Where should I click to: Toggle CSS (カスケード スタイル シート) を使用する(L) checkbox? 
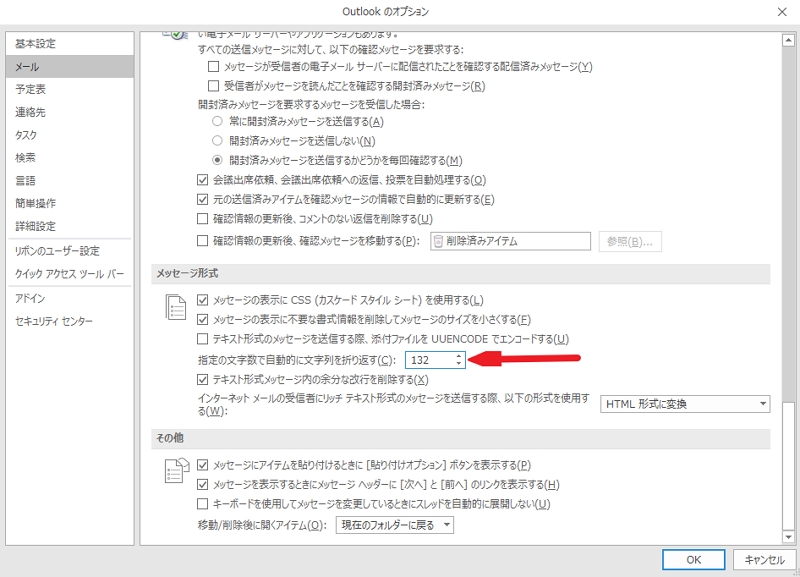pyautogui.click(x=203, y=300)
